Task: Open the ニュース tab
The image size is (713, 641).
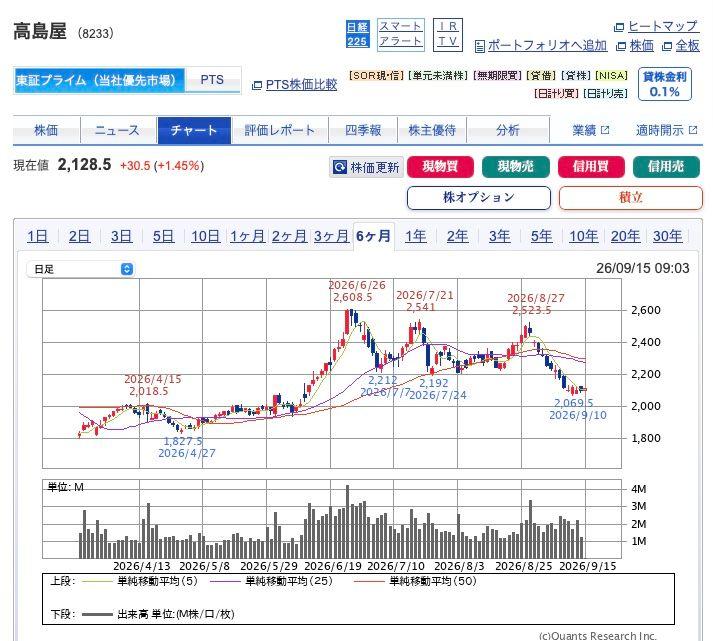Action: coord(119,130)
